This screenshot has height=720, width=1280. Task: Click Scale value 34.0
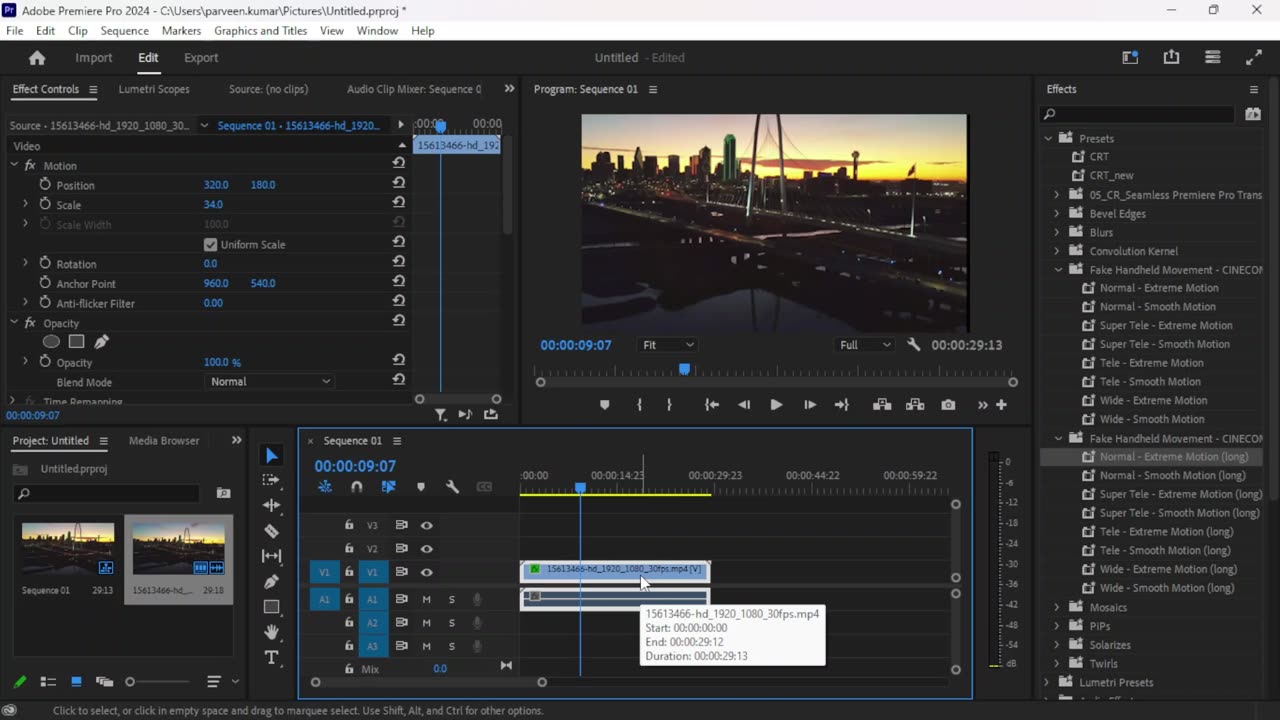[213, 204]
